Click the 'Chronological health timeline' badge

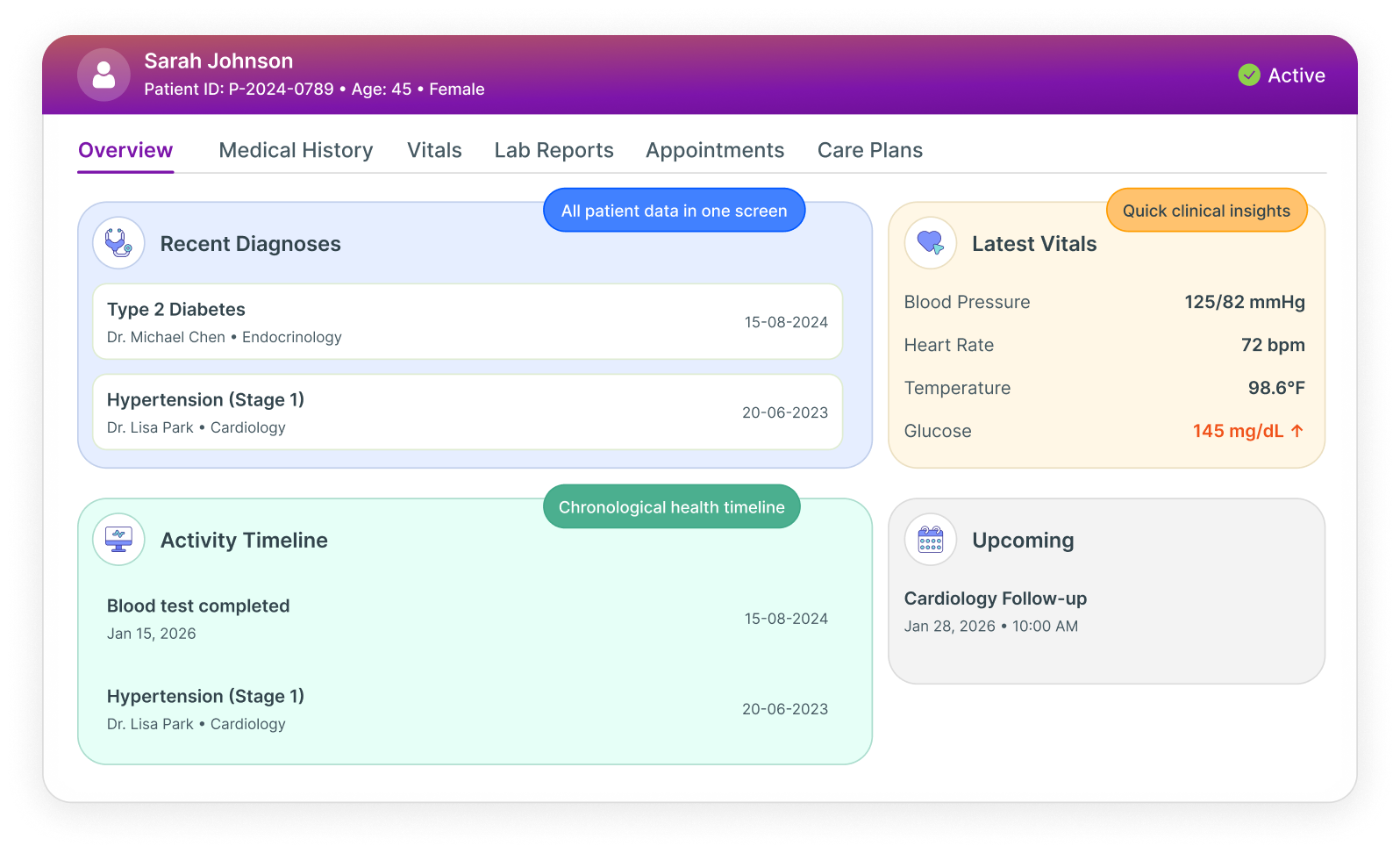(671, 507)
